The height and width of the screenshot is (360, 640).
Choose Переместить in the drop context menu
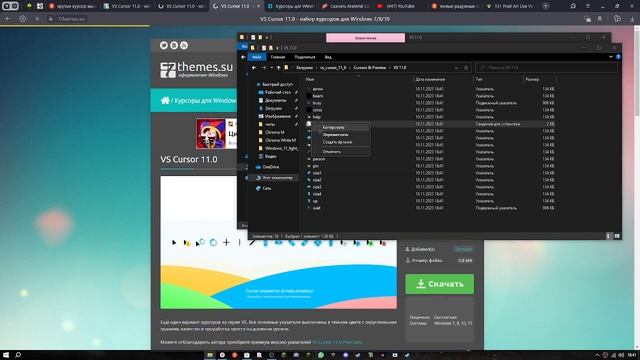335,135
